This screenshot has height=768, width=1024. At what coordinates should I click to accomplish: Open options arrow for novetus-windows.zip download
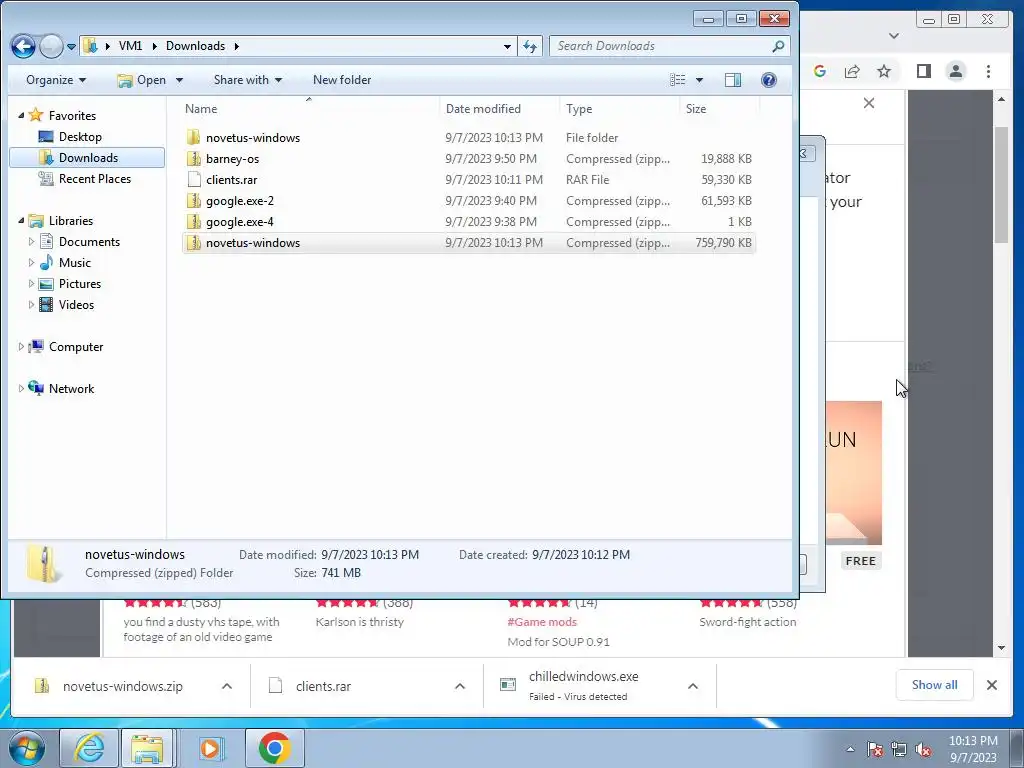227,686
